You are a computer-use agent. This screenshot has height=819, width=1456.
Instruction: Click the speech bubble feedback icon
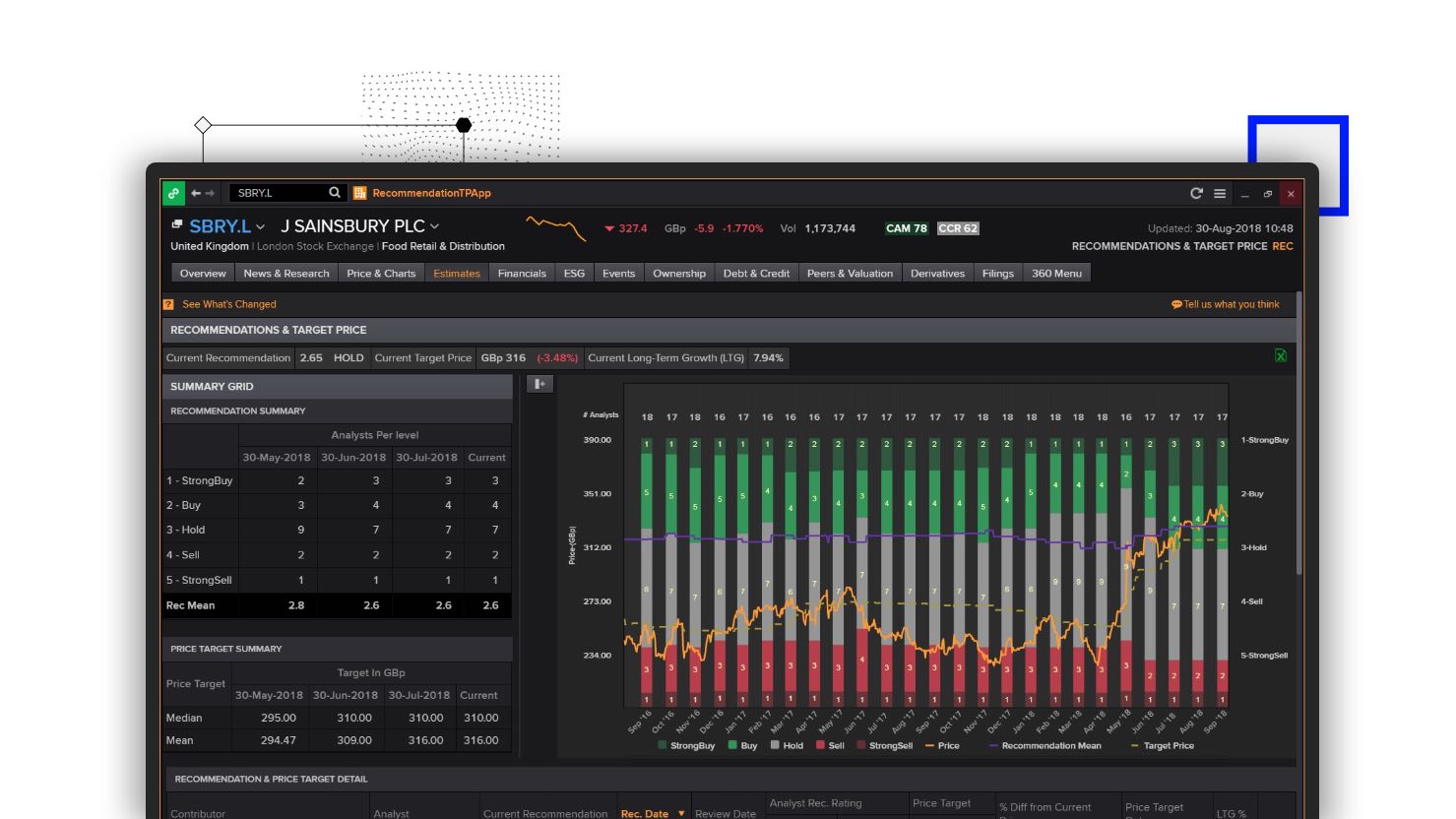(1176, 304)
